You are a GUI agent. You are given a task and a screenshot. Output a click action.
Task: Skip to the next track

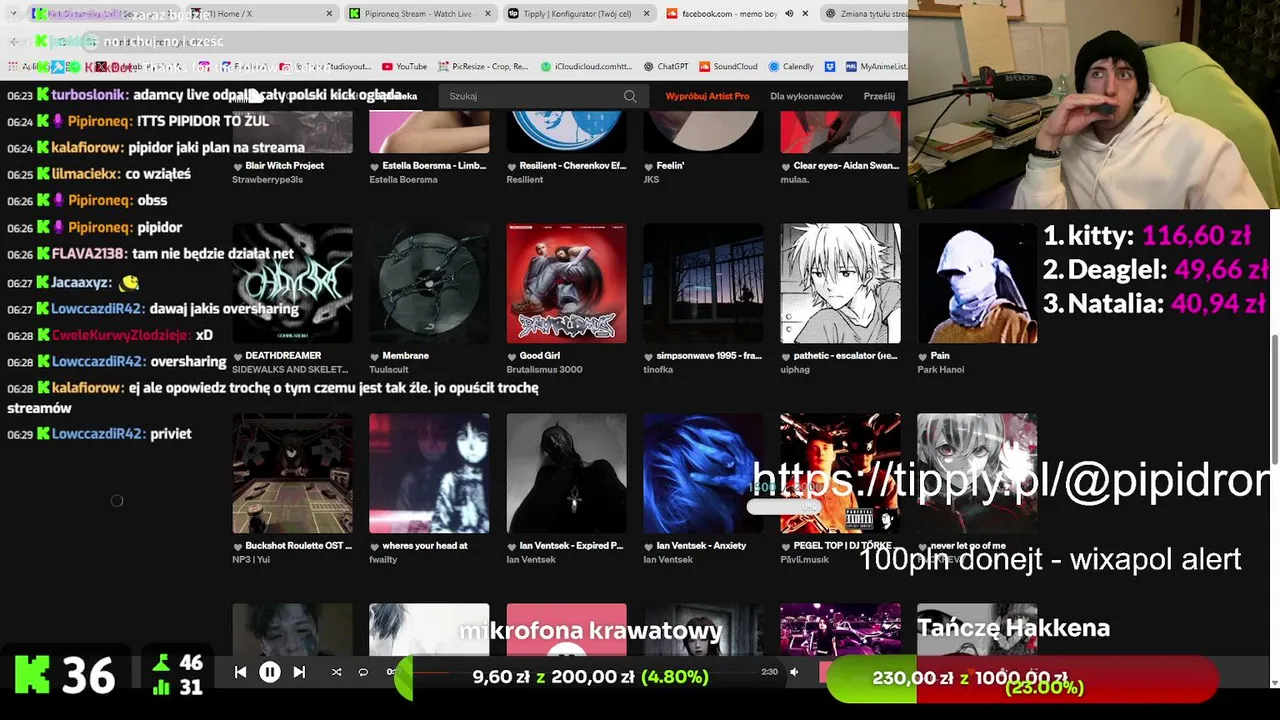tap(299, 672)
